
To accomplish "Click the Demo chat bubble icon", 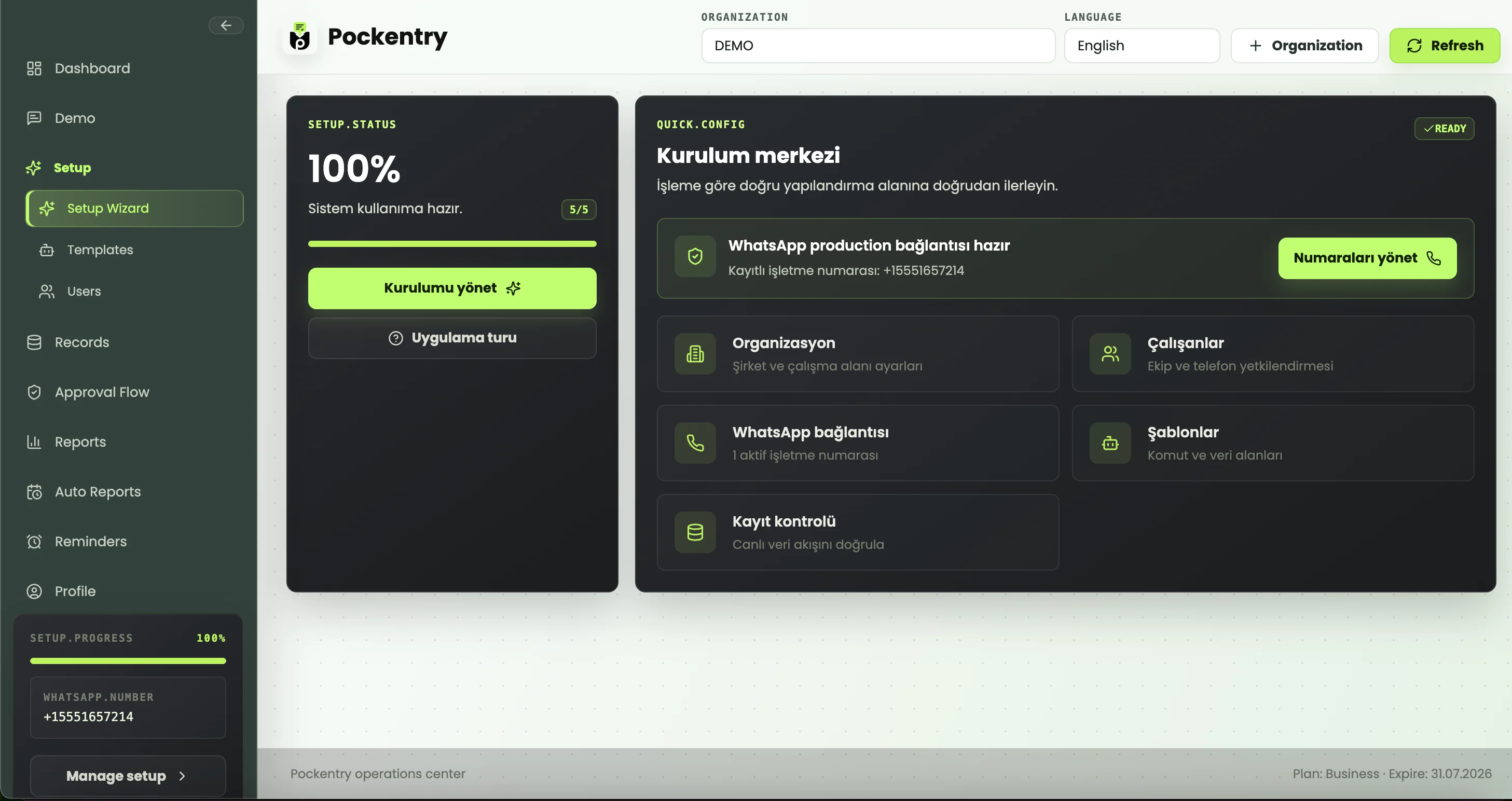I will coord(34,118).
